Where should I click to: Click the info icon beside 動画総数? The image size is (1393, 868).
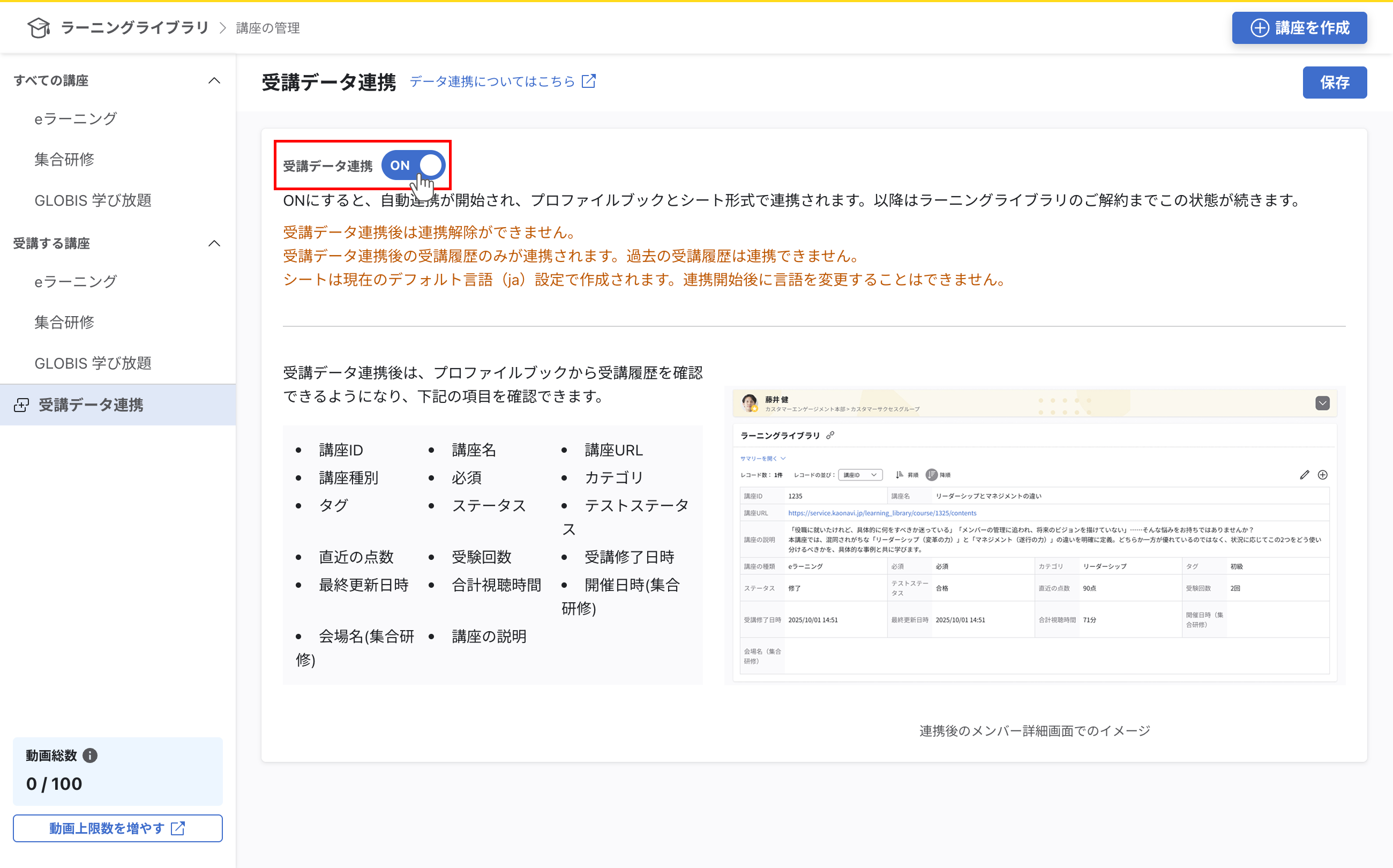pyautogui.click(x=91, y=755)
